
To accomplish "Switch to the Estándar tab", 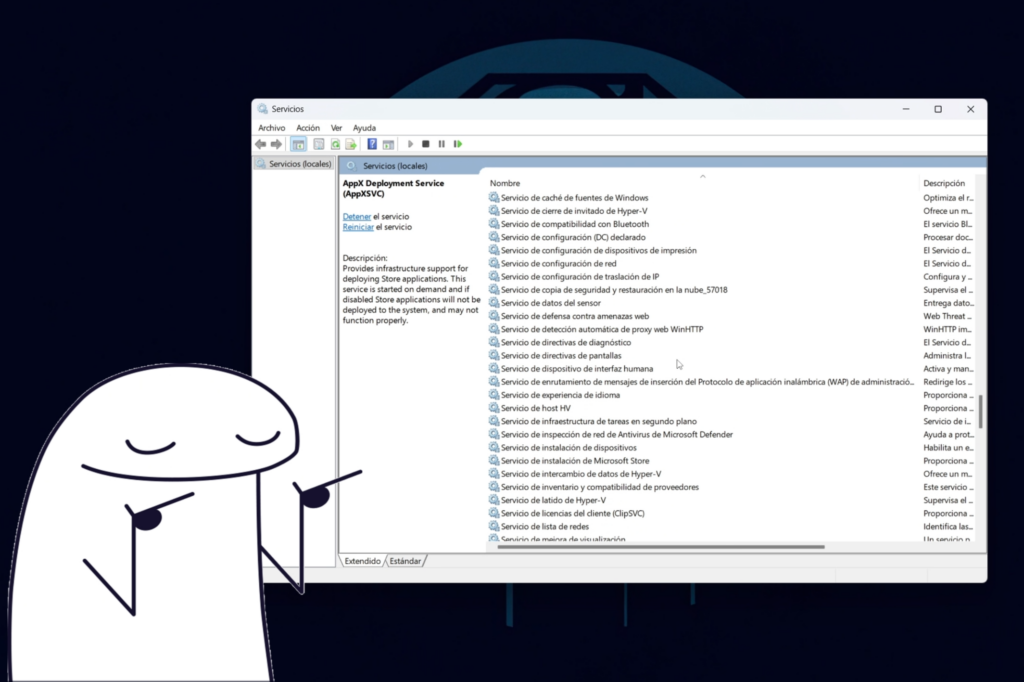I will (405, 561).
